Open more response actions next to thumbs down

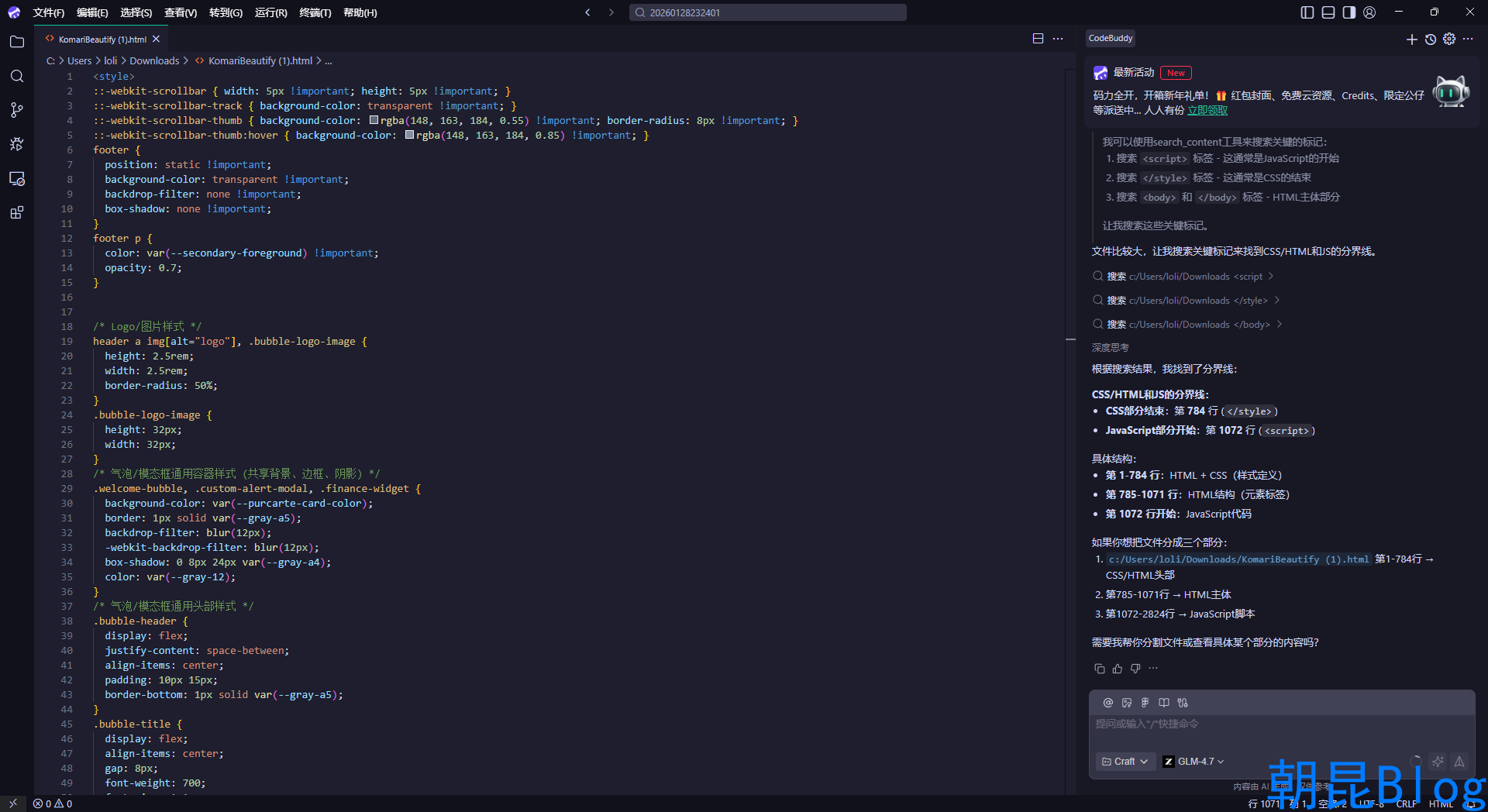coord(1153,668)
